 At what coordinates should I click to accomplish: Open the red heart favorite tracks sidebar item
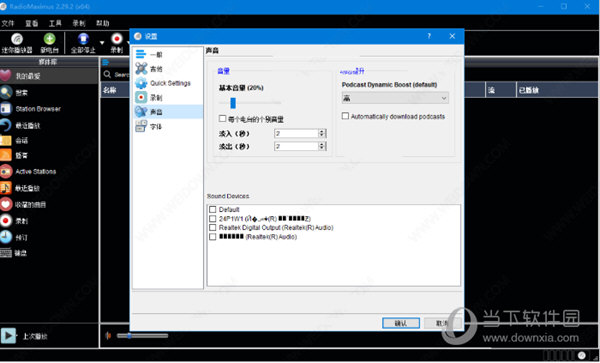point(49,204)
